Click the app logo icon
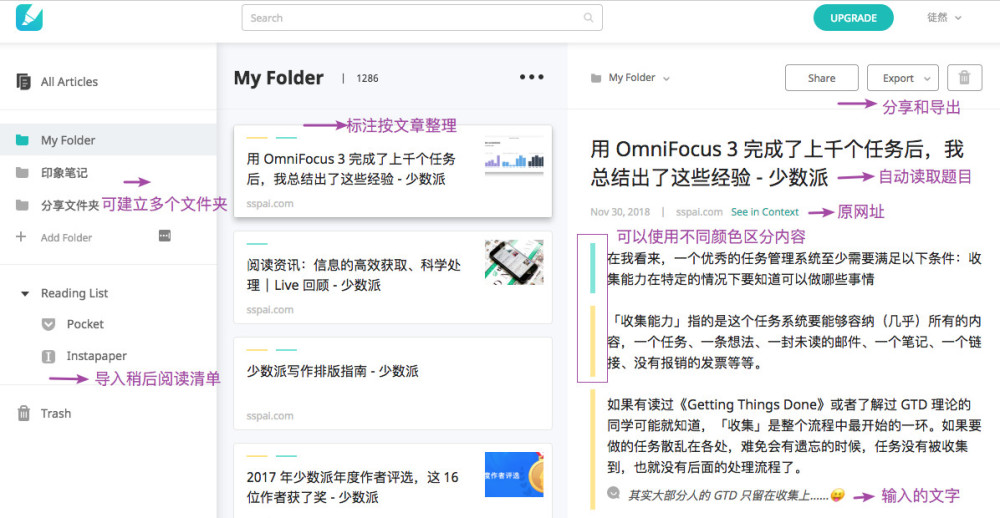The width and height of the screenshot is (1000, 518). [x=29, y=18]
